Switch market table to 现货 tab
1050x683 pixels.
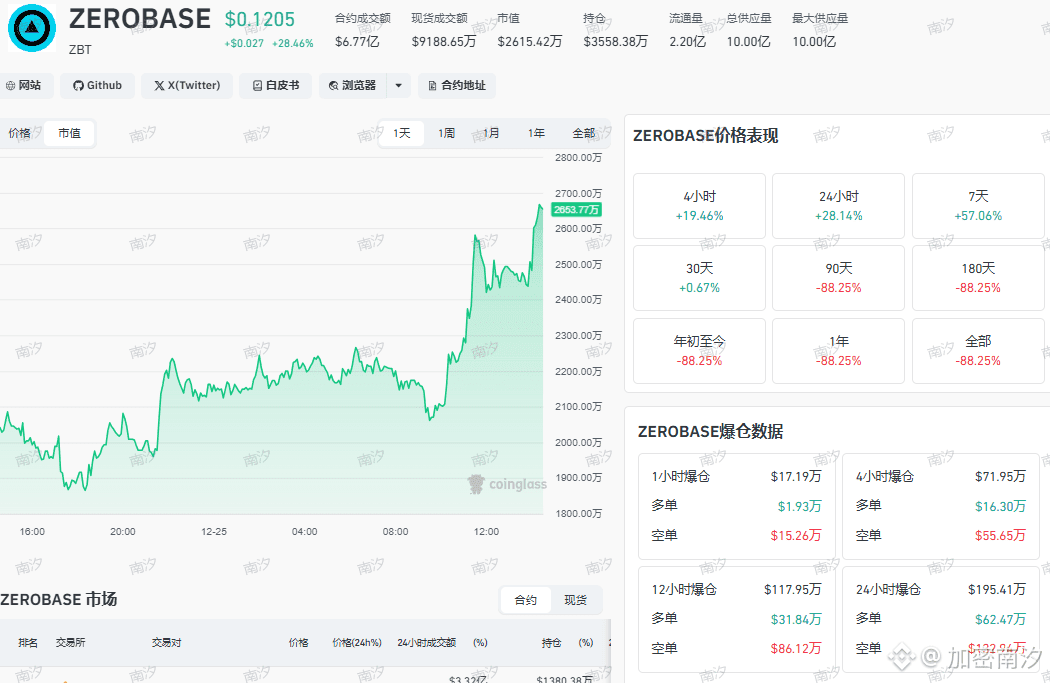(575, 600)
